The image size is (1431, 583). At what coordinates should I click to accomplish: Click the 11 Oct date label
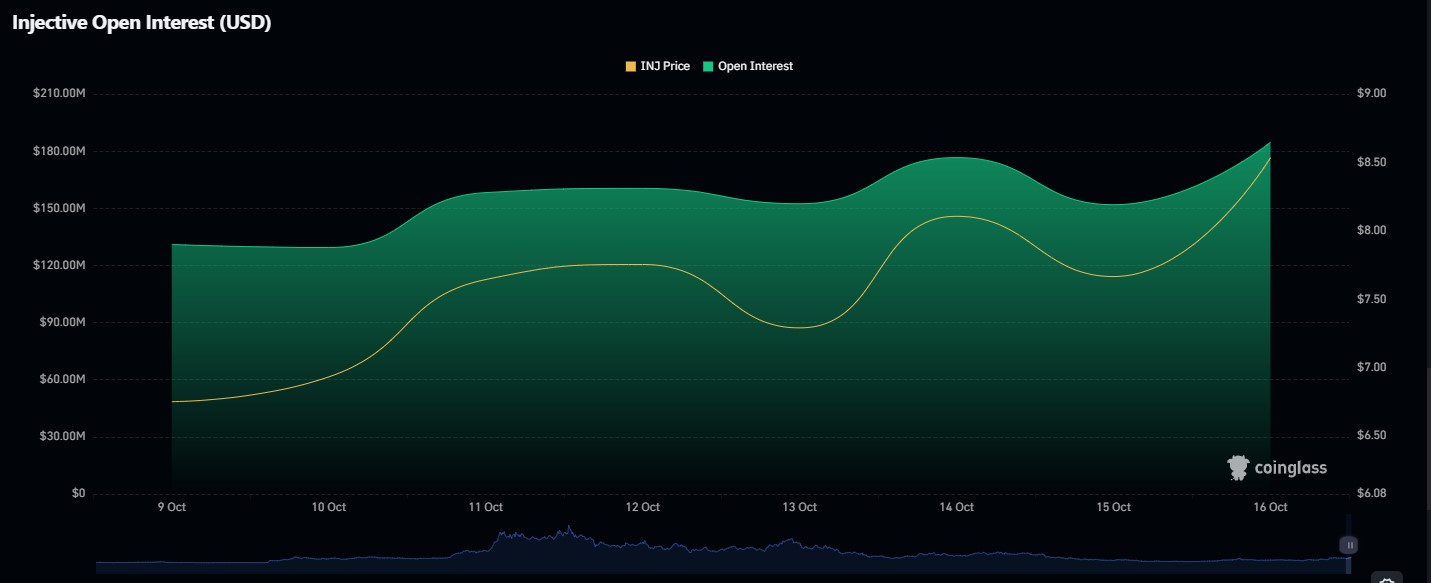(x=486, y=507)
